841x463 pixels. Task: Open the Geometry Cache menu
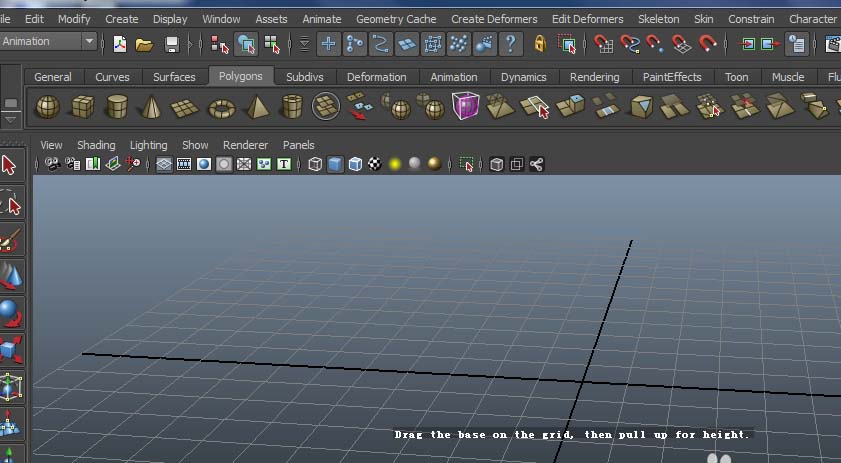(396, 19)
